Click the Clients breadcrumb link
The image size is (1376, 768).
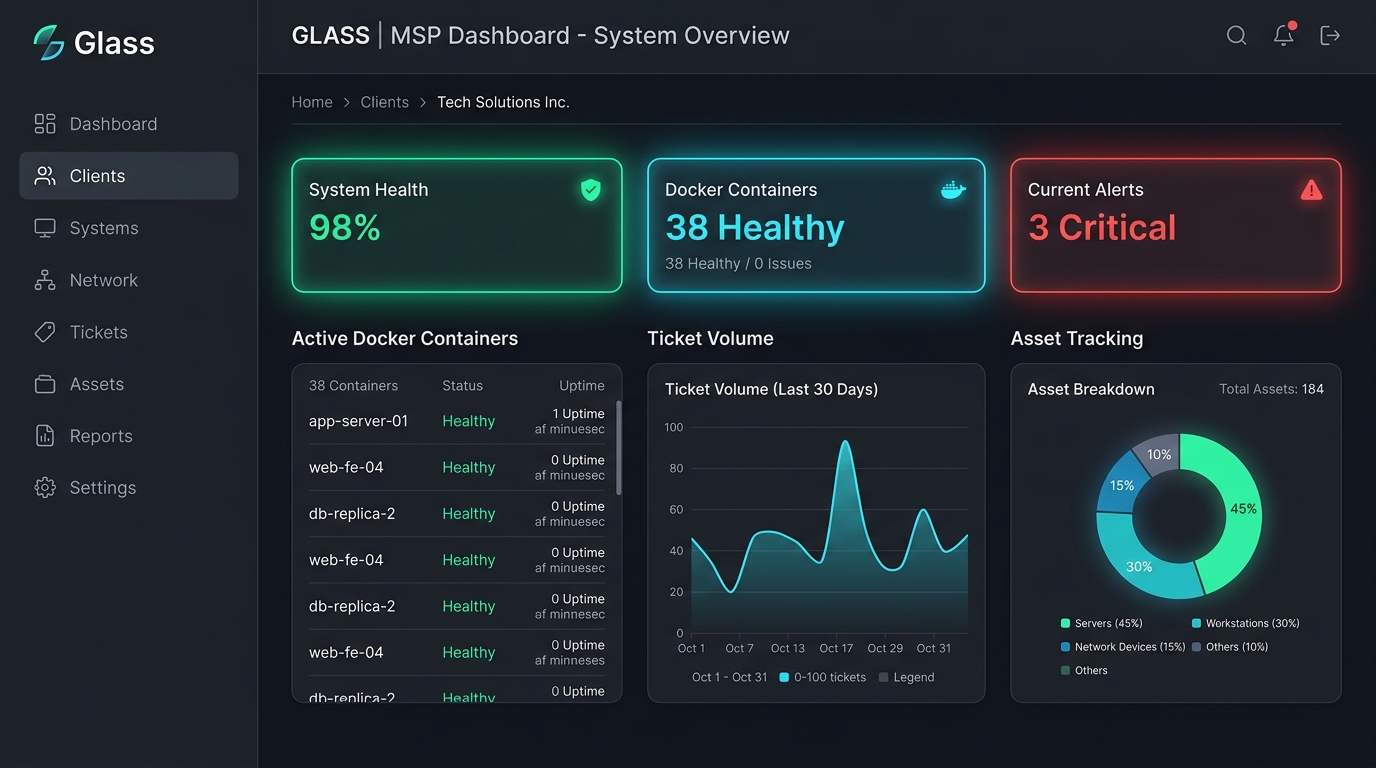coord(385,102)
